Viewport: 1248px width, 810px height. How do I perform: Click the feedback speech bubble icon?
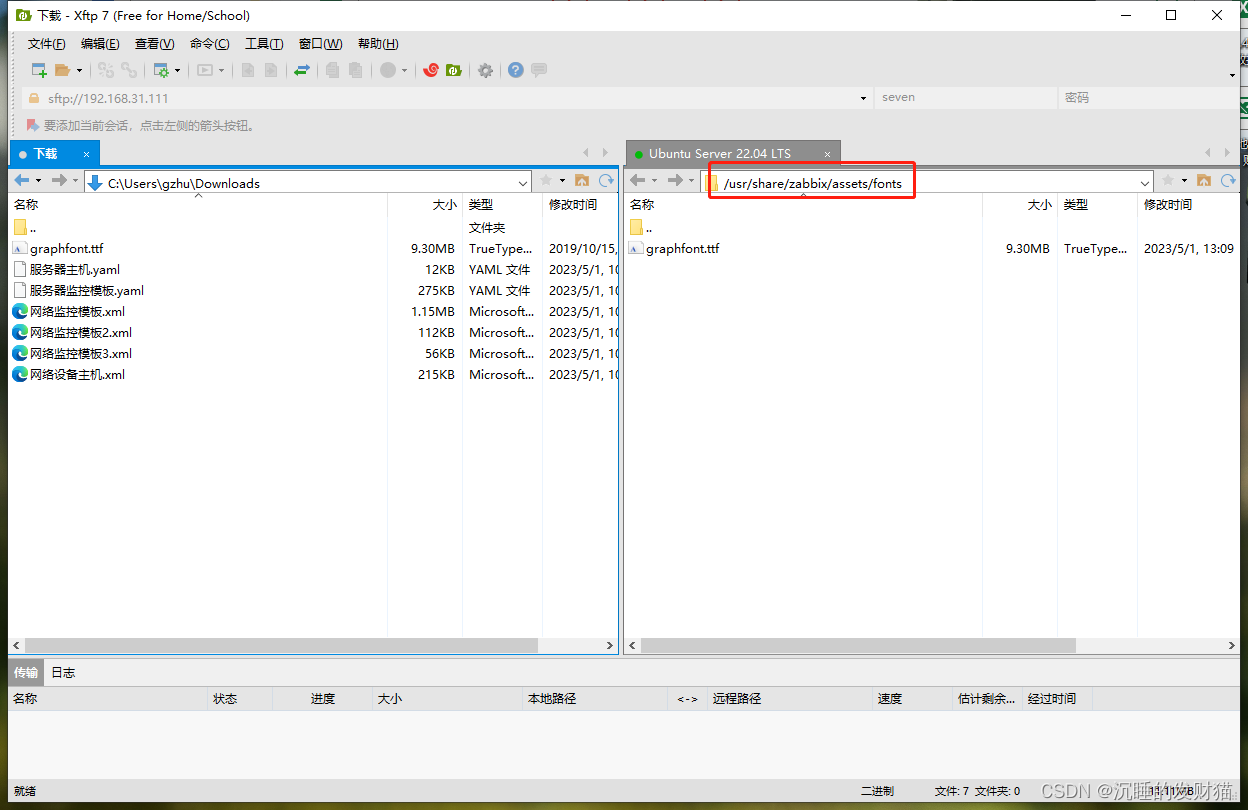539,70
